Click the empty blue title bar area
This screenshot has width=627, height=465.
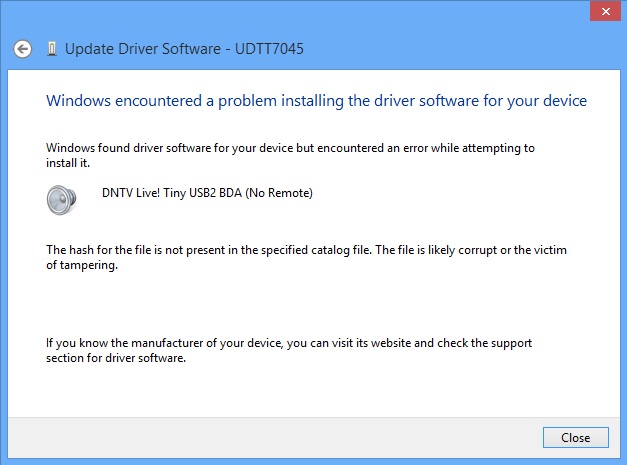point(300,14)
